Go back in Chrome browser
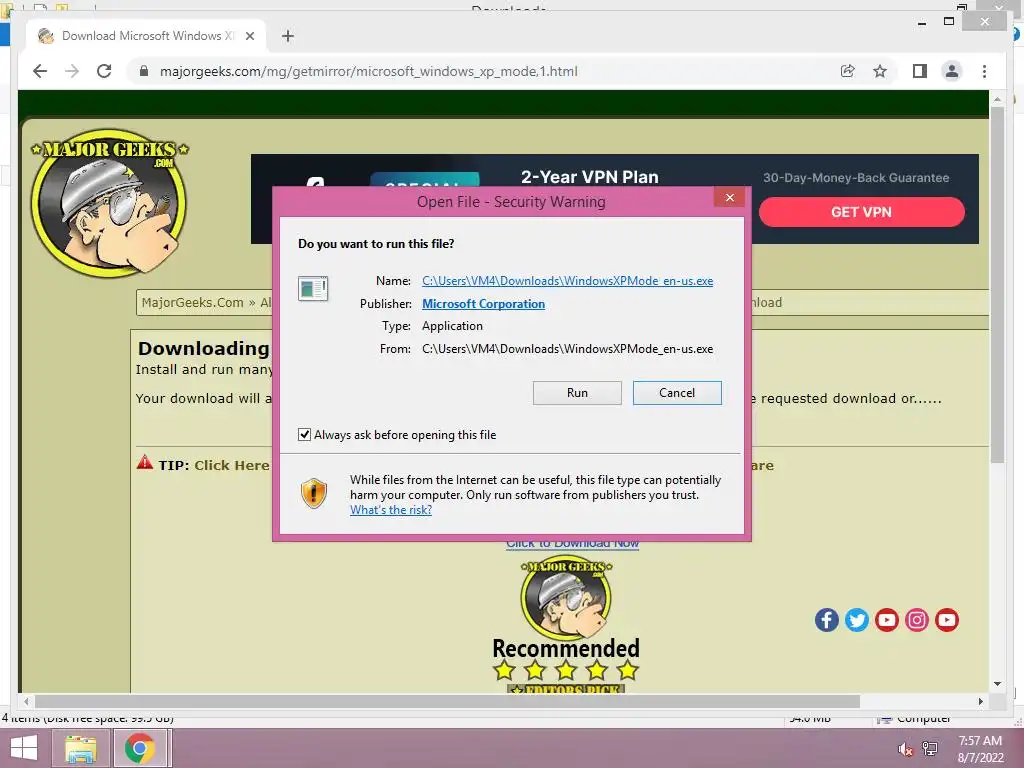 pos(40,71)
